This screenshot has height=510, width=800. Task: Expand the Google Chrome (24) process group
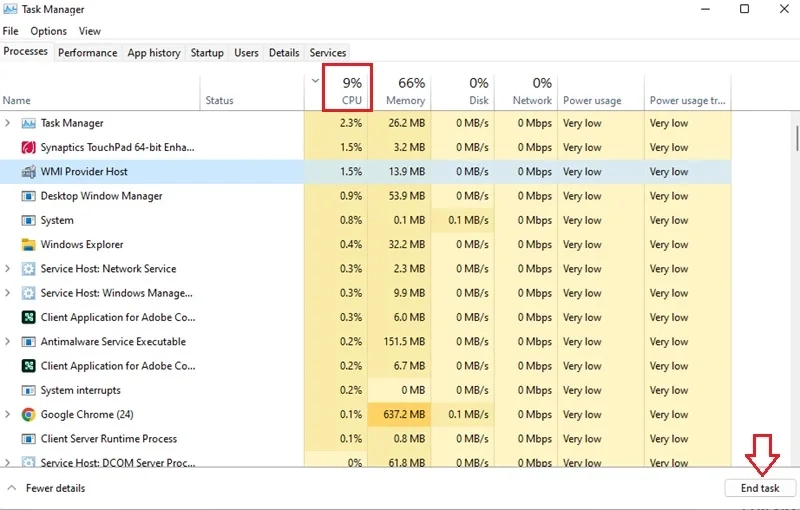[8, 415]
